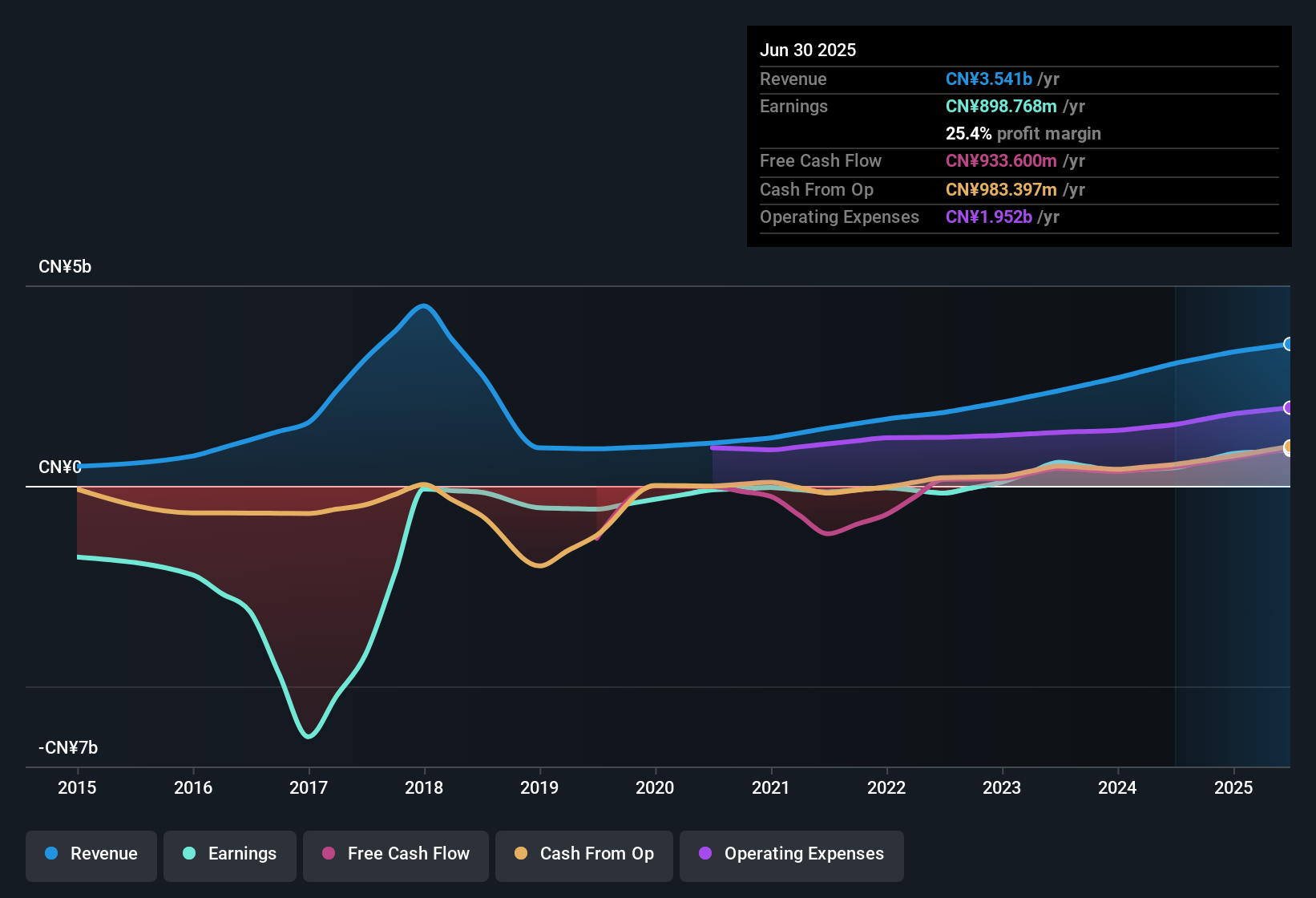This screenshot has height=898, width=1316.
Task: Click the Cash From Op legend button
Action: (584, 854)
